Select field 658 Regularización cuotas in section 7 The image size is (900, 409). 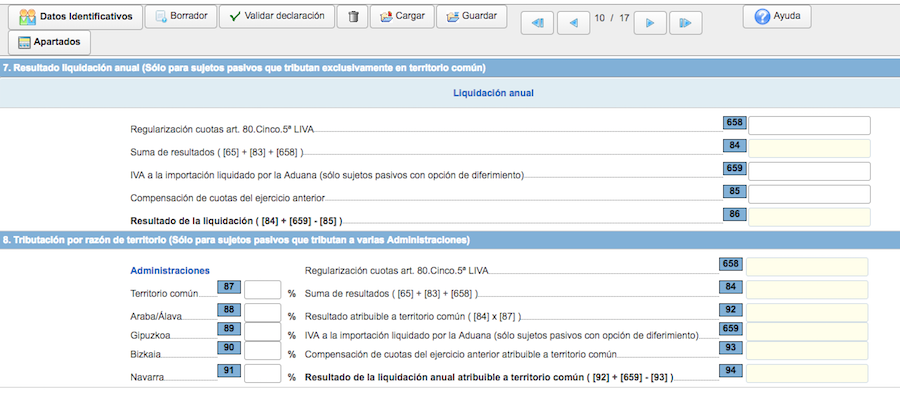[x=809, y=126]
